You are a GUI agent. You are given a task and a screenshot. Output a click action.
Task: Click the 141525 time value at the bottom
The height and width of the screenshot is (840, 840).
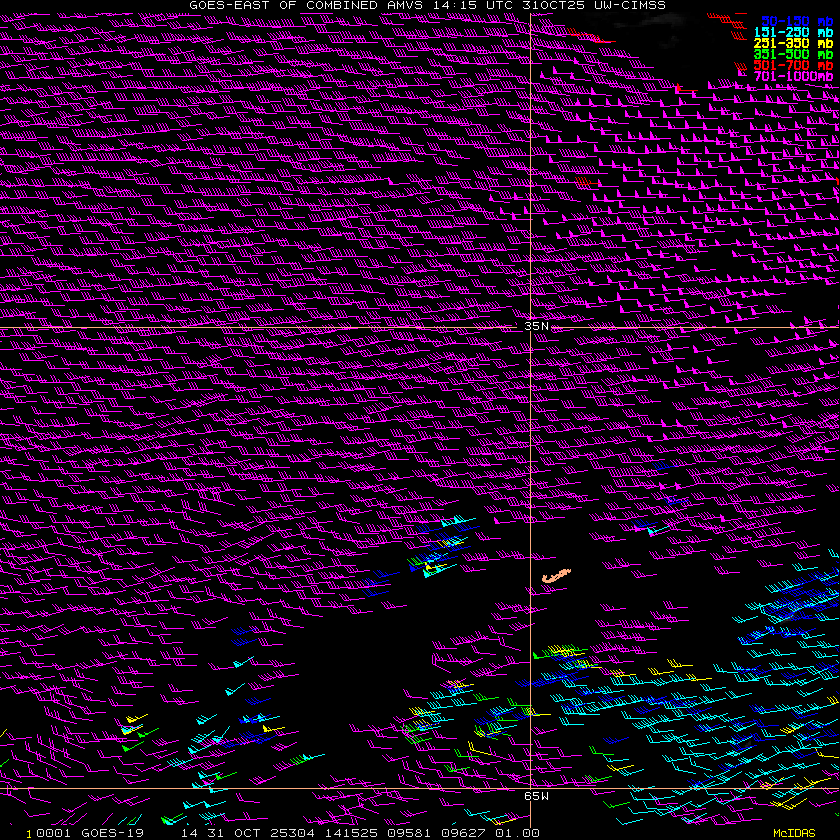tap(349, 833)
